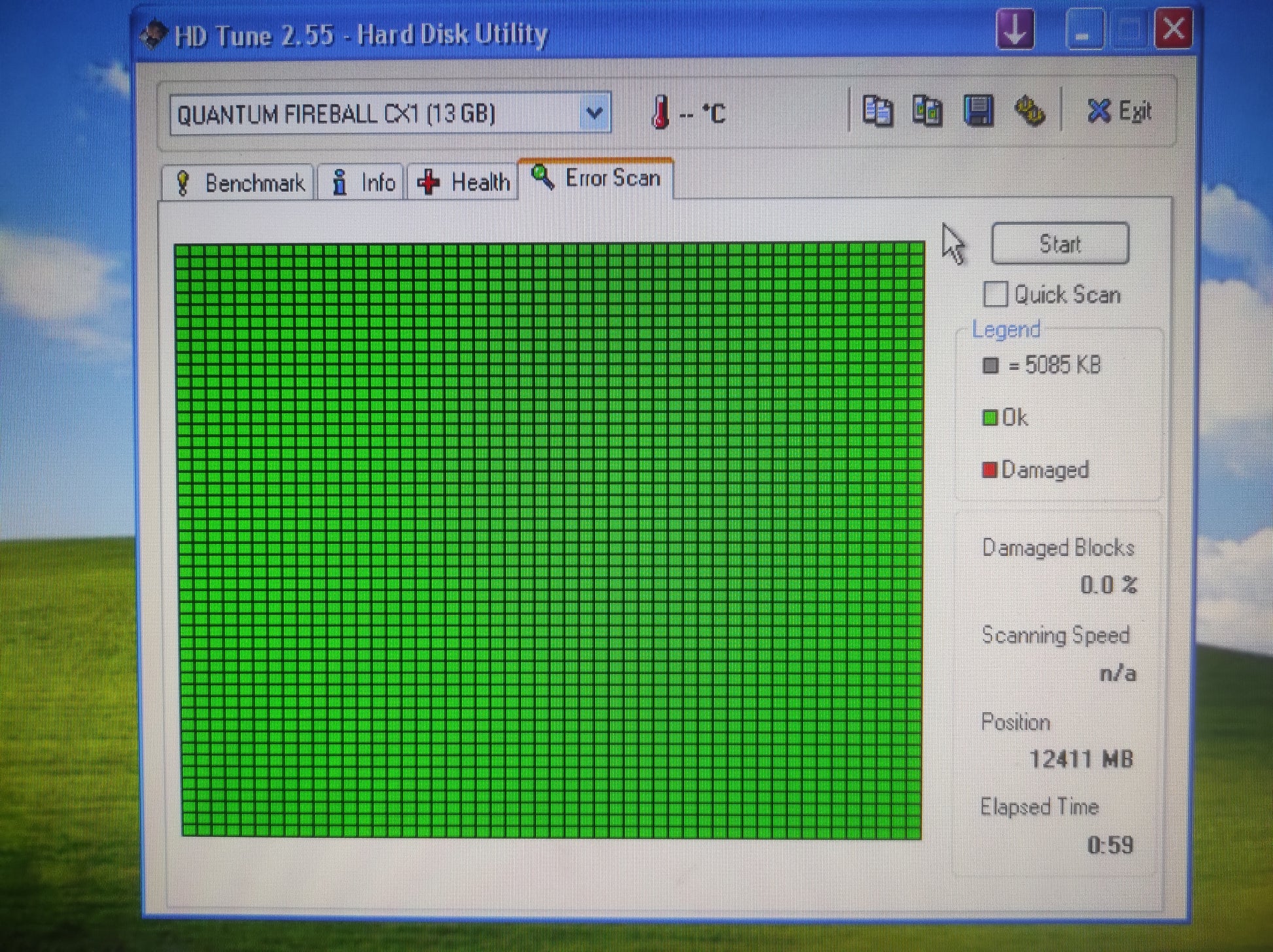Viewport: 1273px width, 952px height.
Task: Click the green Ok legend swatch
Action: coord(990,417)
